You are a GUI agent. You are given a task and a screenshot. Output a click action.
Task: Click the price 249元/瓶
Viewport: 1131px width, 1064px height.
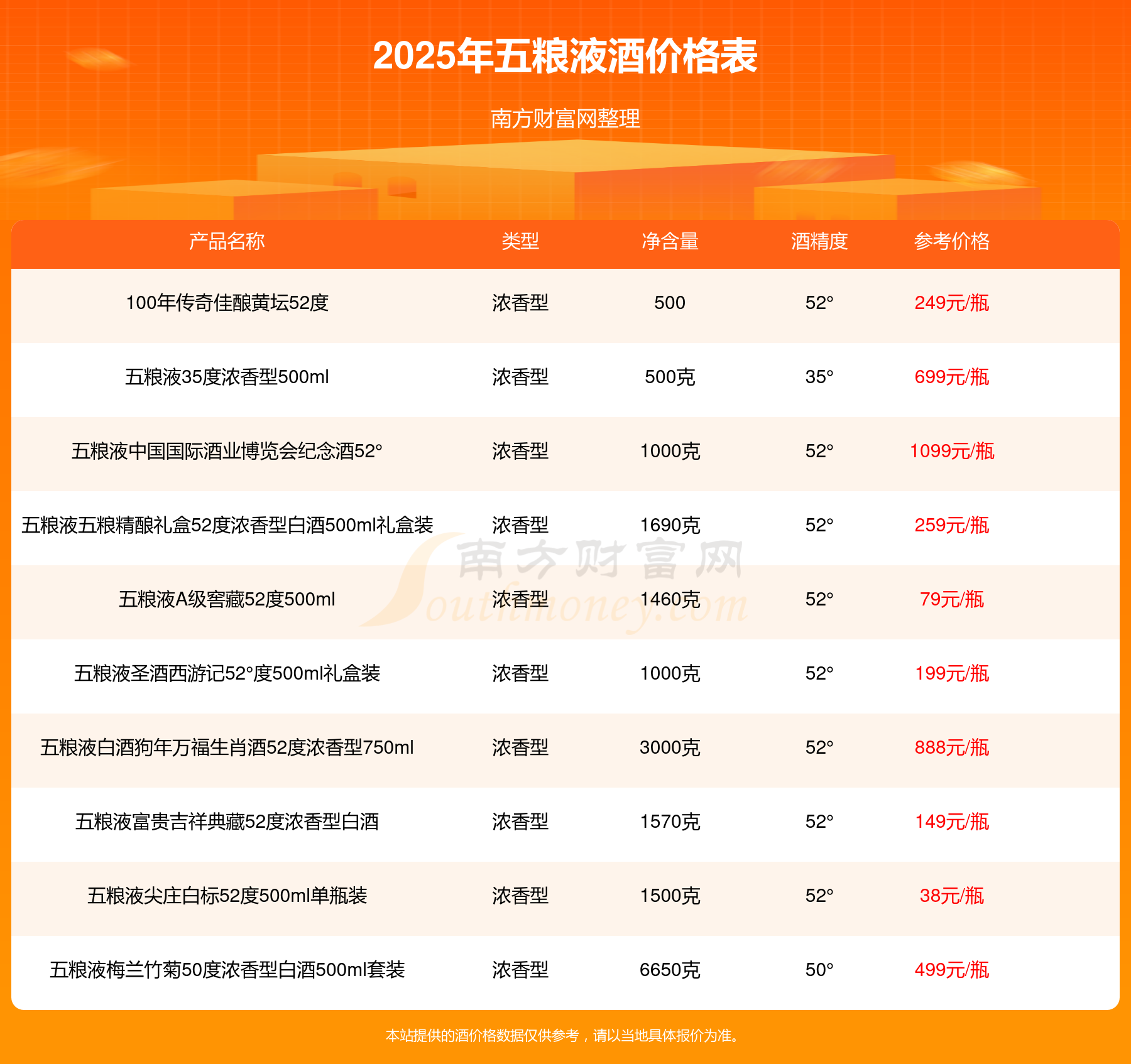pyautogui.click(x=952, y=303)
